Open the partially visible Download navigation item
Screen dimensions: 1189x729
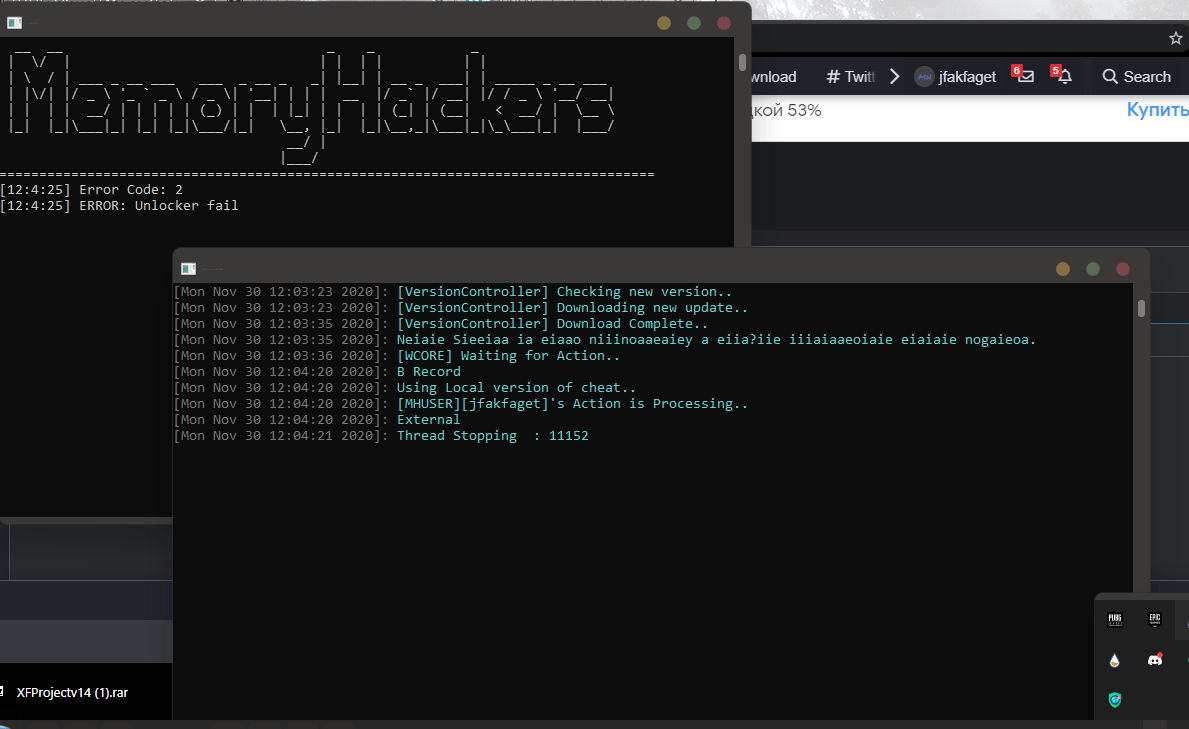click(x=773, y=77)
